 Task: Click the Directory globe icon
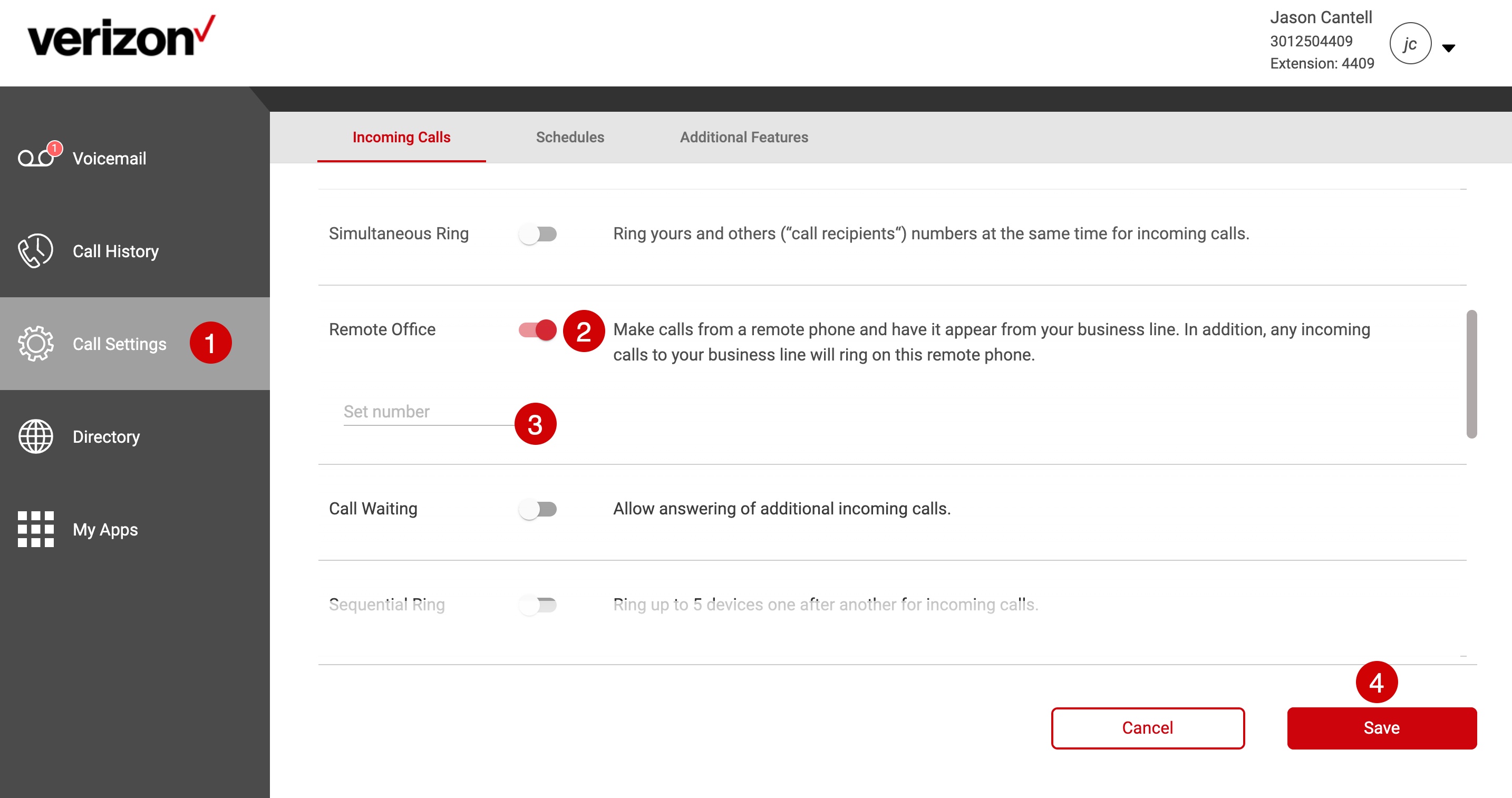point(35,436)
